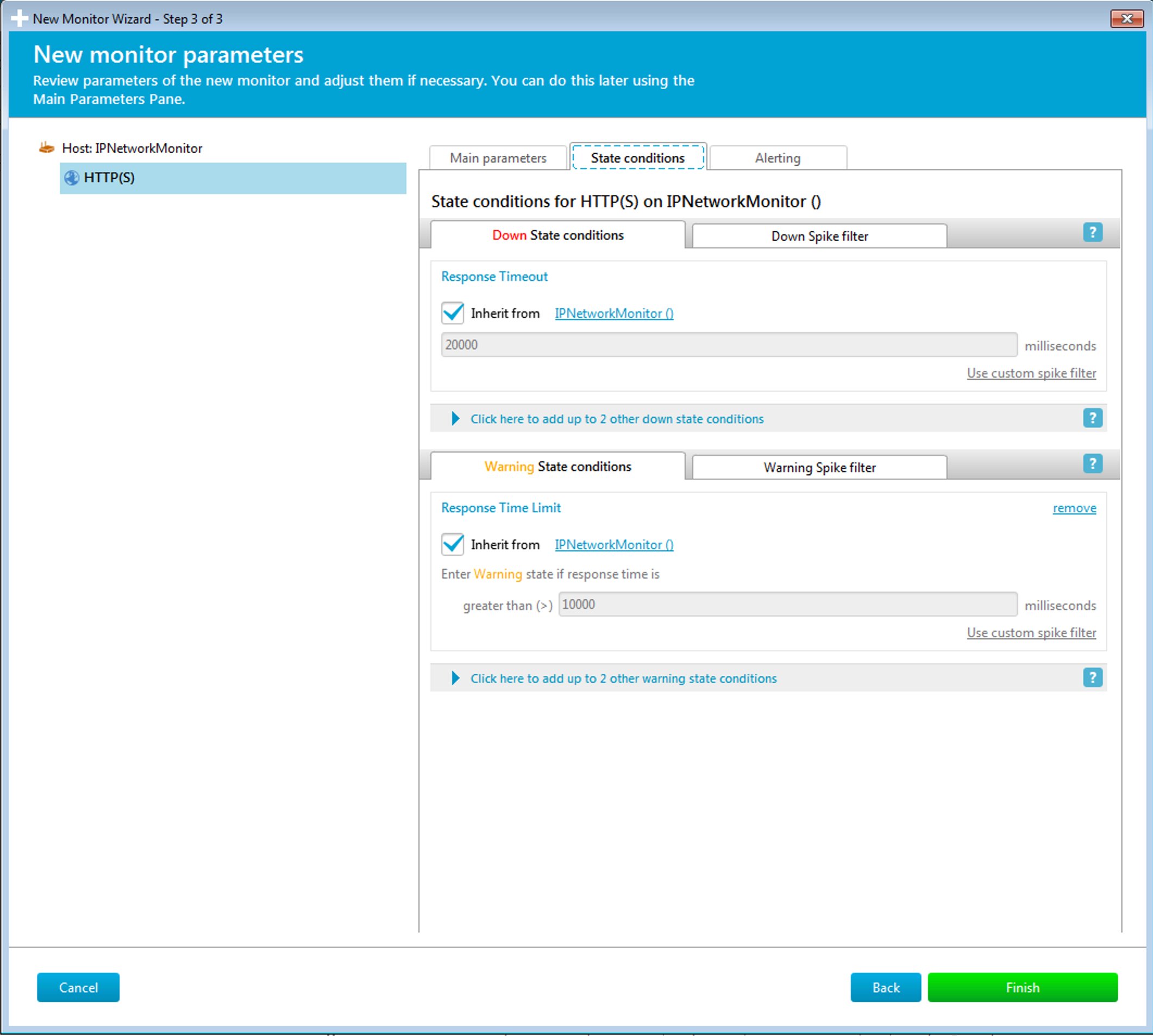Open help for adding down state conditions
This screenshot has width=1153, height=1036.
[x=1093, y=418]
